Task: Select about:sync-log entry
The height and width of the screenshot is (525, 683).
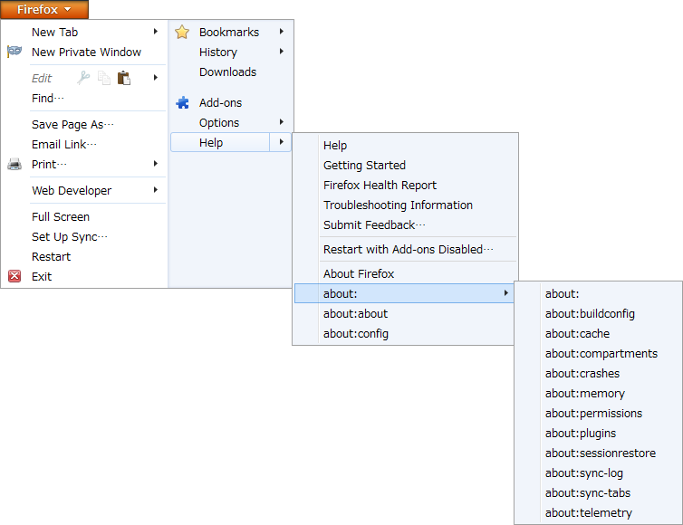Action: click(x=584, y=473)
